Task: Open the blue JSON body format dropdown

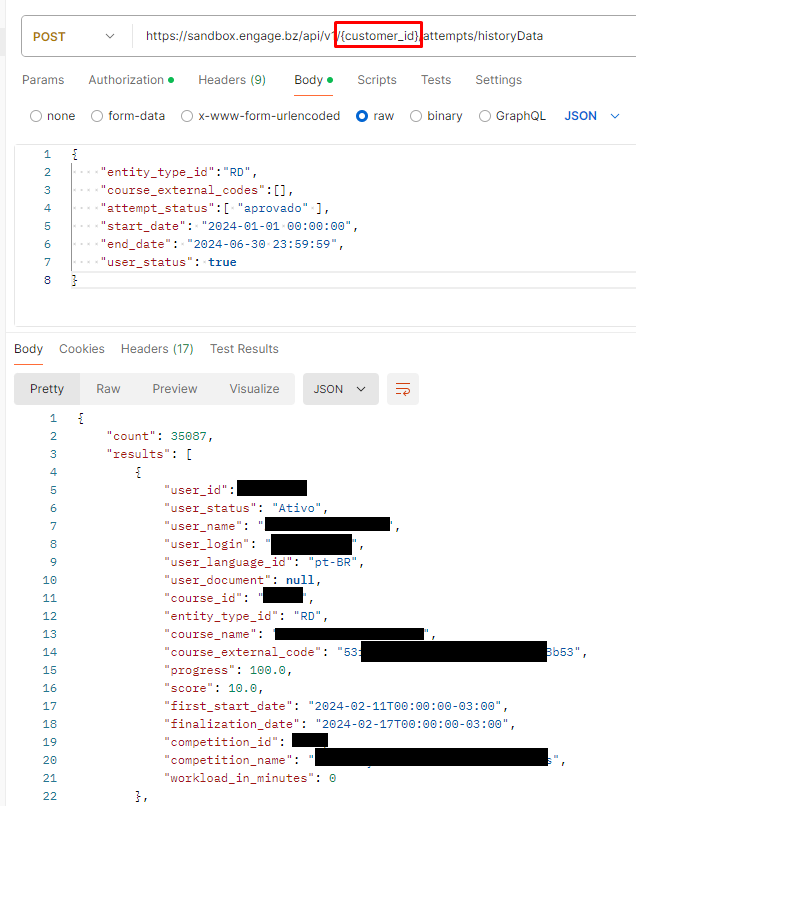Action: pyautogui.click(x=592, y=116)
